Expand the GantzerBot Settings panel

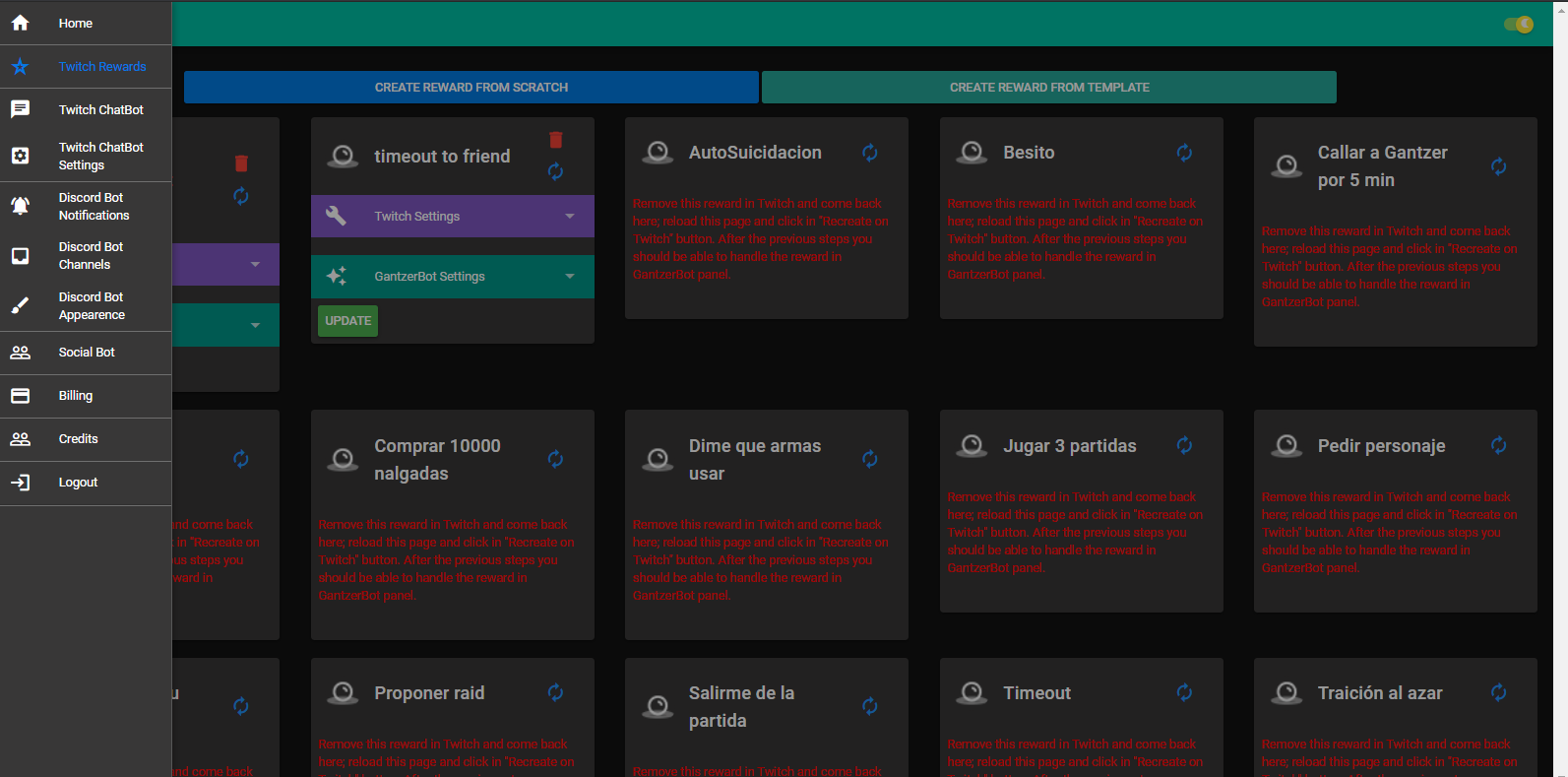tap(453, 277)
